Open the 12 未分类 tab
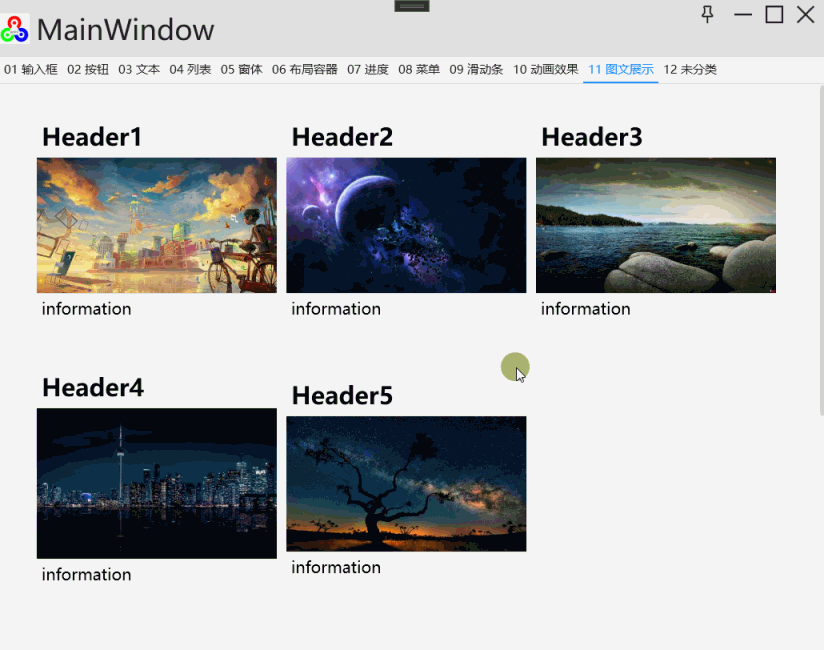Image resolution: width=824 pixels, height=650 pixels. (689, 69)
